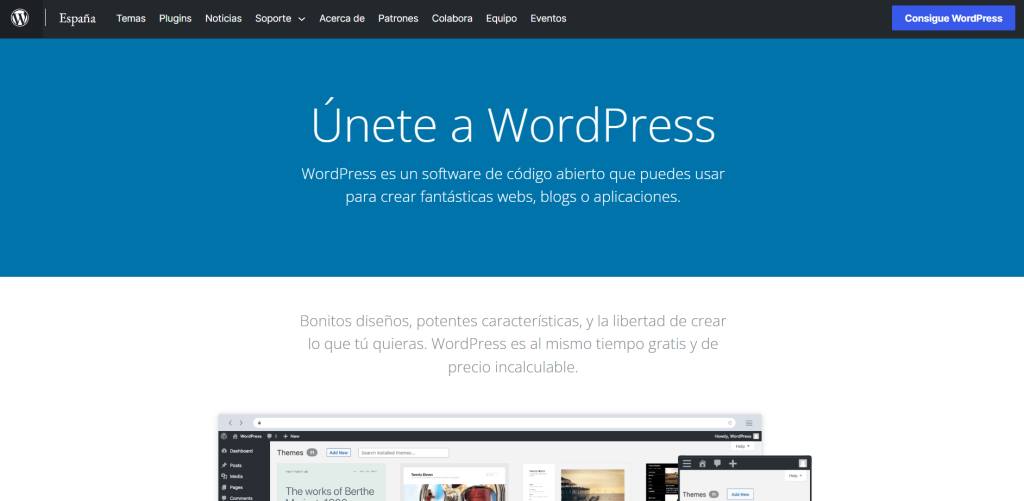Expand the Help dropdown in the desktop preview
This screenshot has width=1024, height=501.
(x=743, y=446)
